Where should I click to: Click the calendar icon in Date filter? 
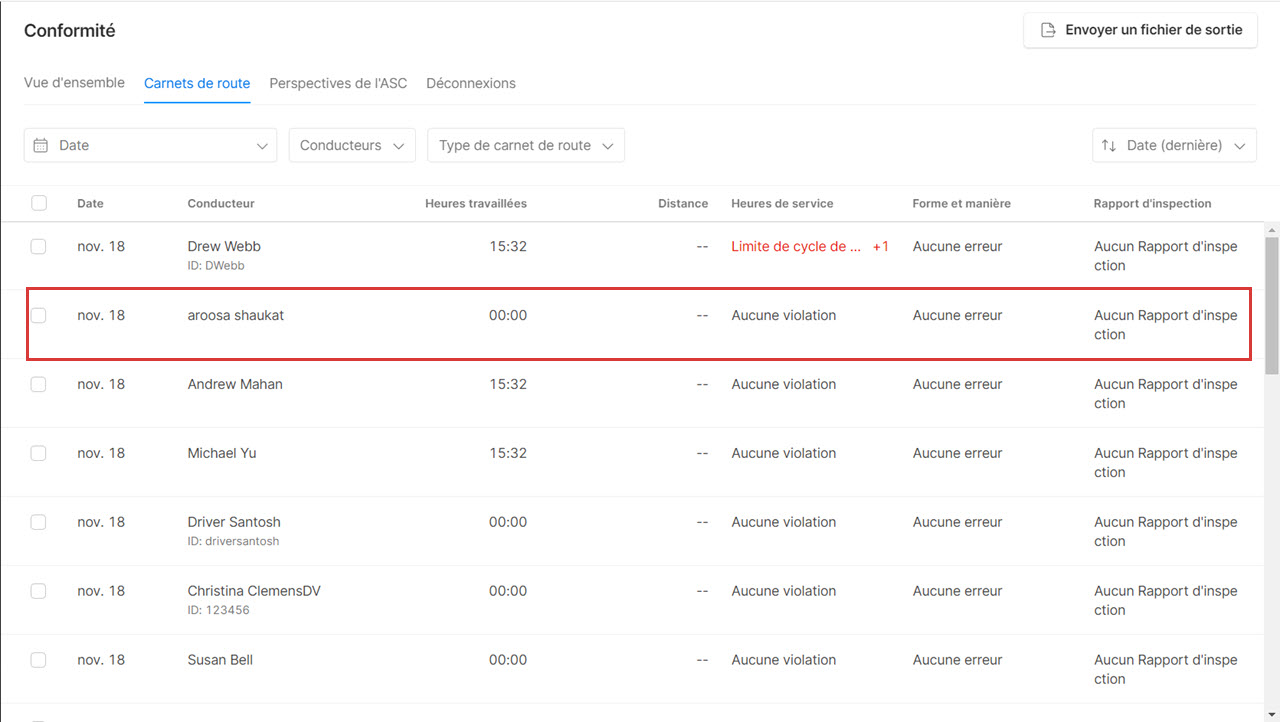click(41, 145)
